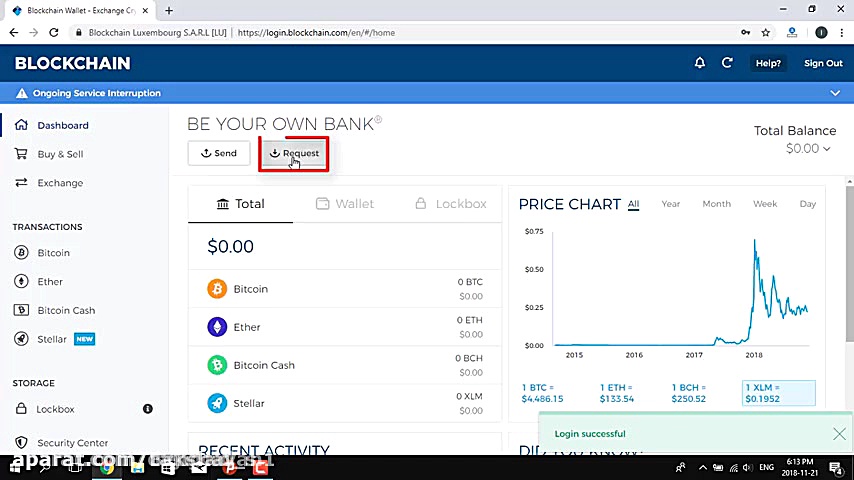Select All range on price chart
This screenshot has height=480, width=854.
click(x=633, y=204)
